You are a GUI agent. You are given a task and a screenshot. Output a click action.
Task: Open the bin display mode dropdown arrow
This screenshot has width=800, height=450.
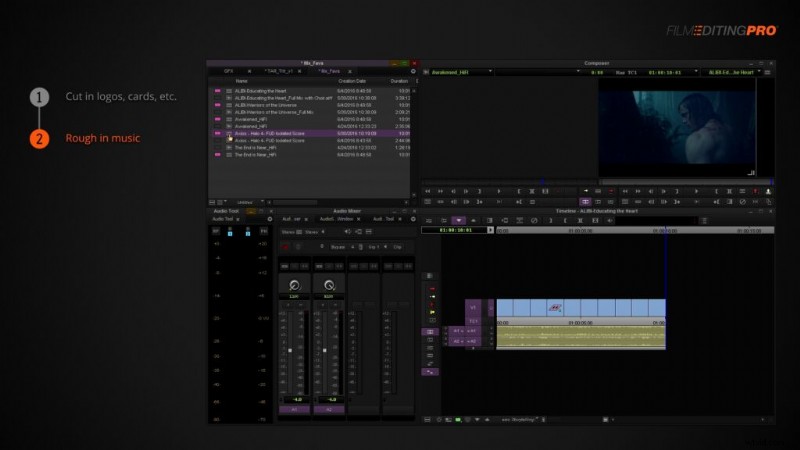pos(225,203)
